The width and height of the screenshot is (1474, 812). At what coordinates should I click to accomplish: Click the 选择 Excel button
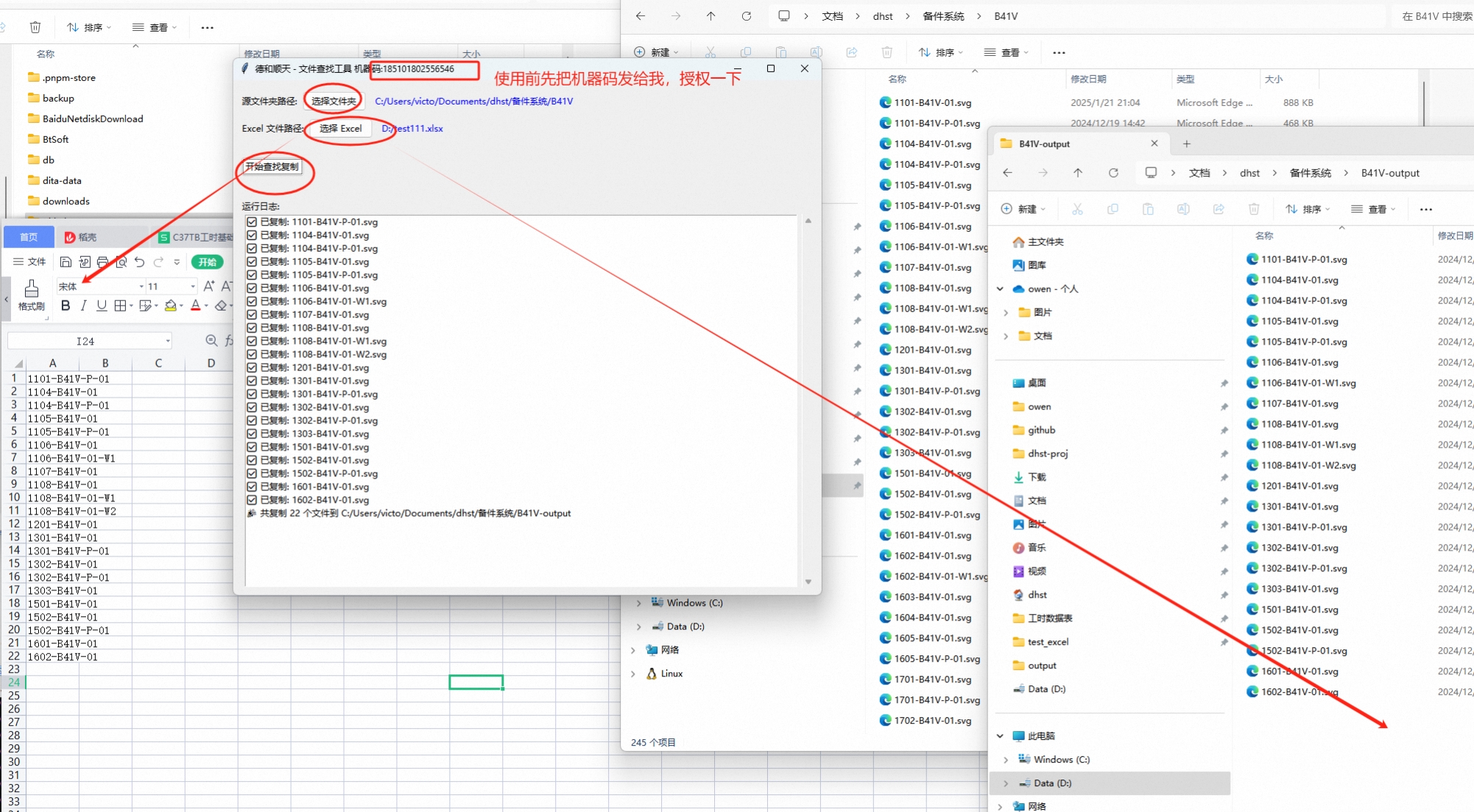(x=340, y=128)
